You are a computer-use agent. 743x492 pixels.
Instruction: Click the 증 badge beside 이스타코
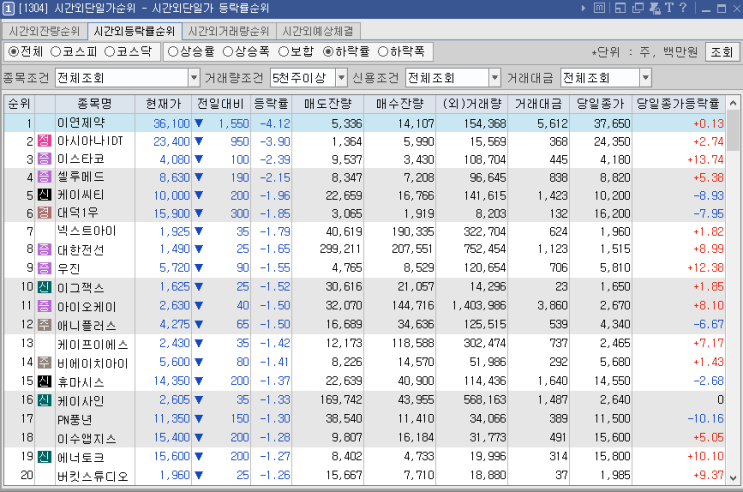(44, 159)
